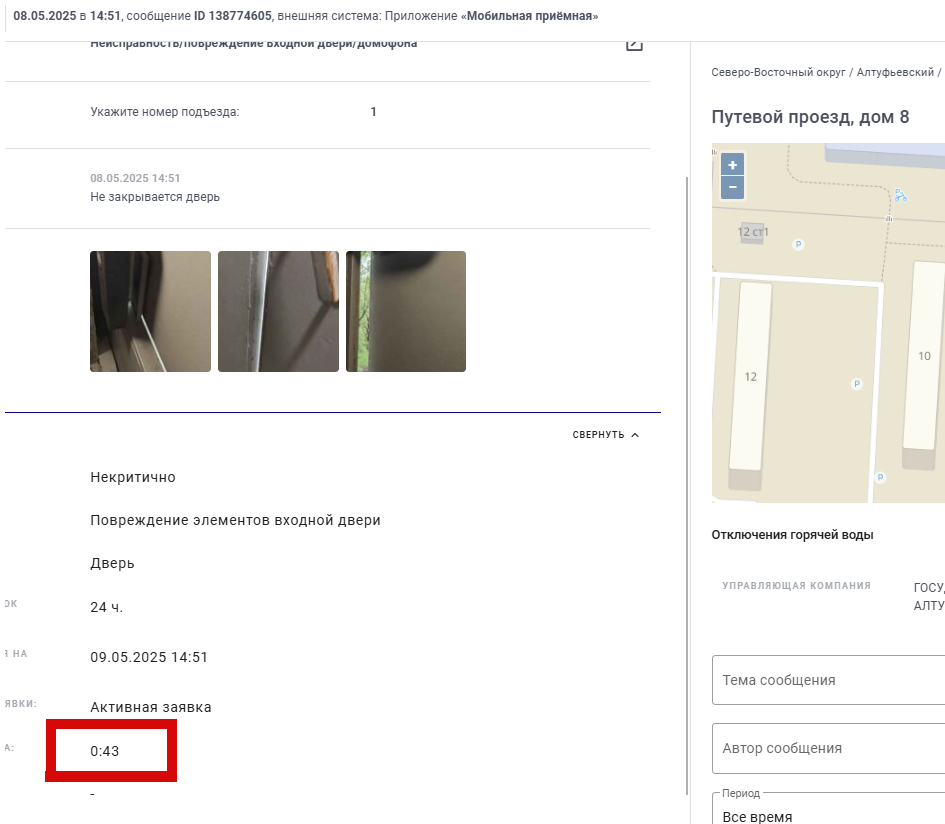Click the УПРАВЛЯЮЩАЯ КОМПАНИЯ label
The image size is (945, 824).
tap(796, 585)
